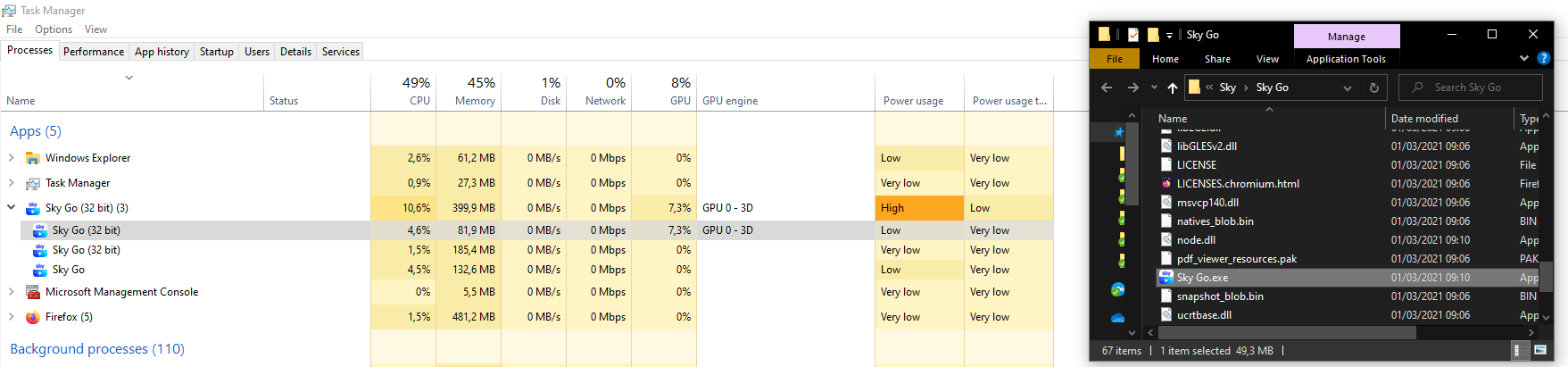Expand the Explorer ribbon with the chevron
Screen dimensions: 1568x367
tap(1523, 59)
